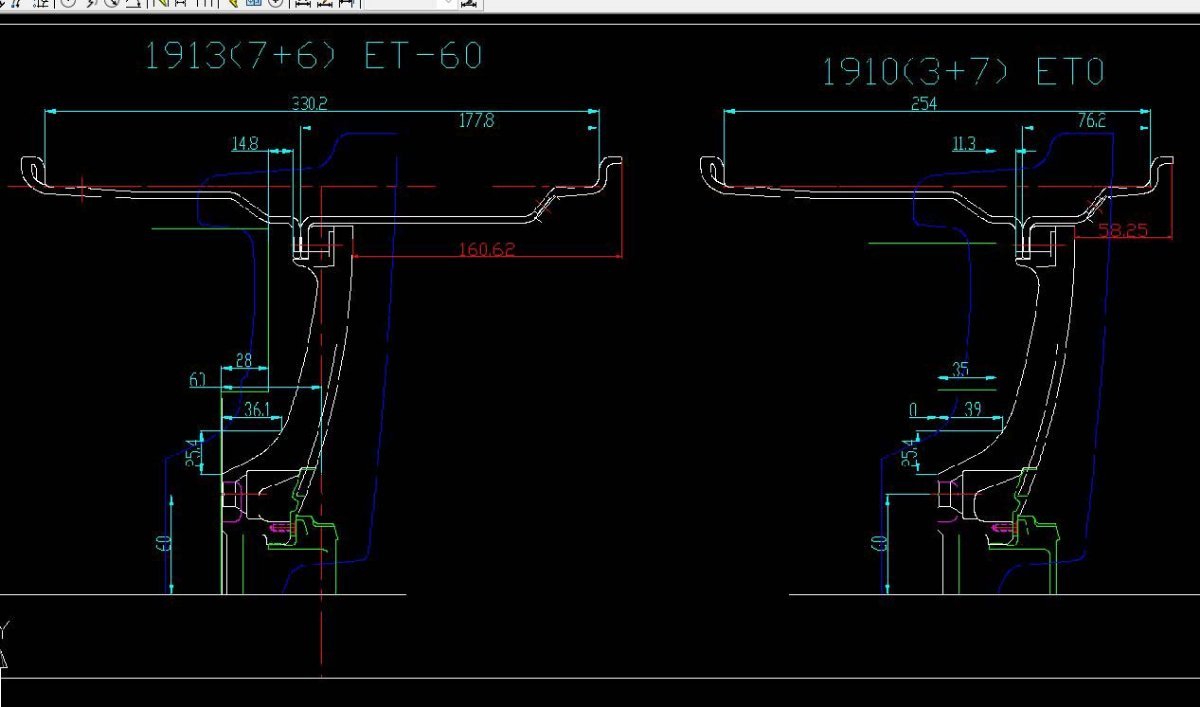Select the Radius dimension tool

[68, 3]
